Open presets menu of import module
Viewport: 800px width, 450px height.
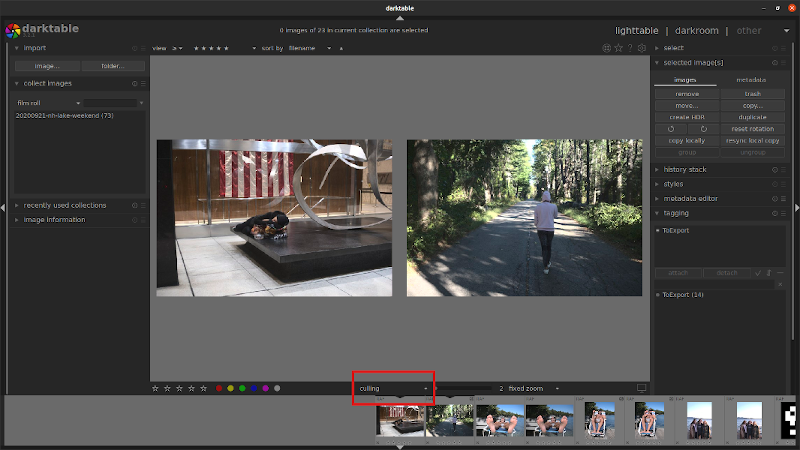click(143, 48)
